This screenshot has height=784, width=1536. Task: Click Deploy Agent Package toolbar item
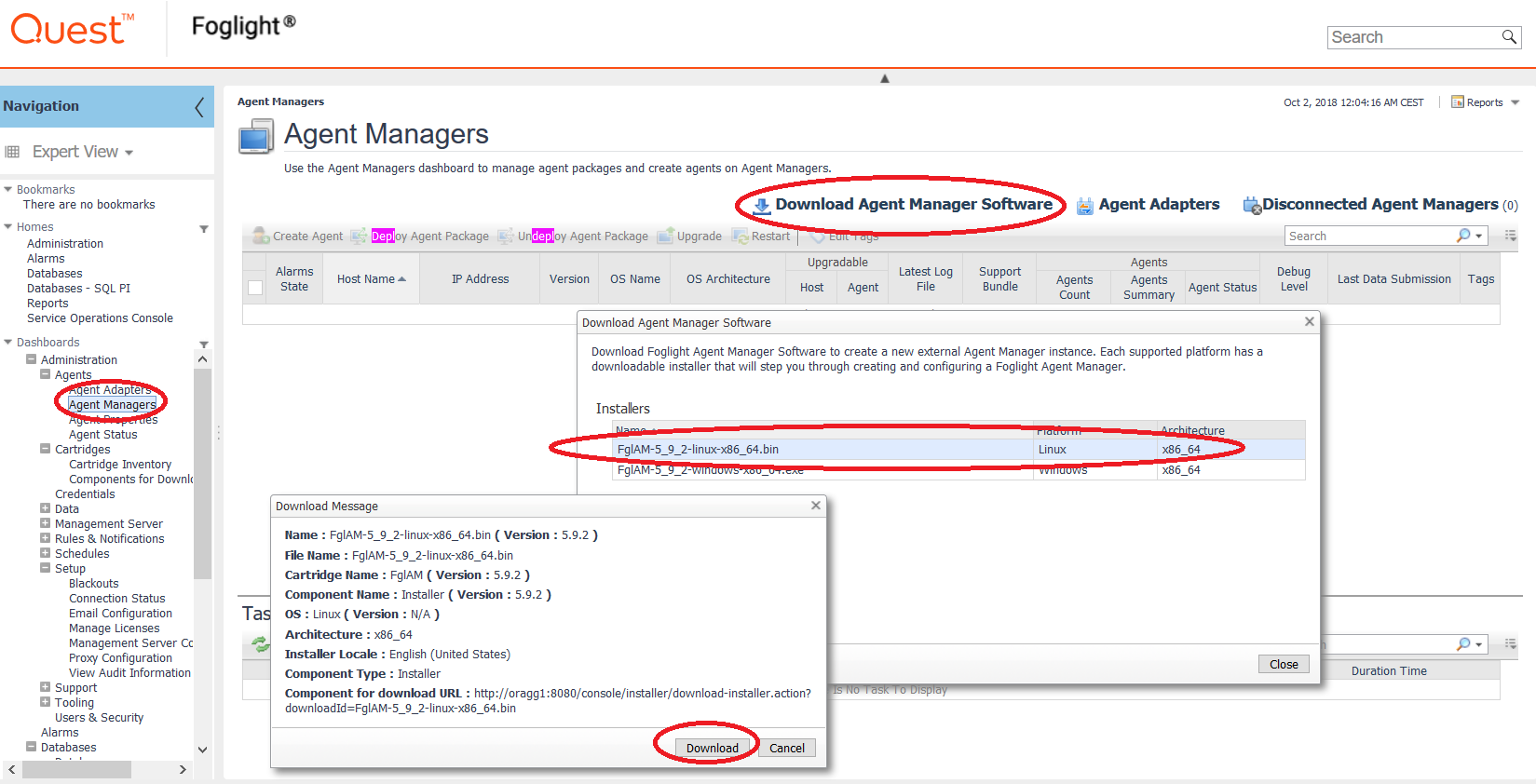[x=420, y=237]
